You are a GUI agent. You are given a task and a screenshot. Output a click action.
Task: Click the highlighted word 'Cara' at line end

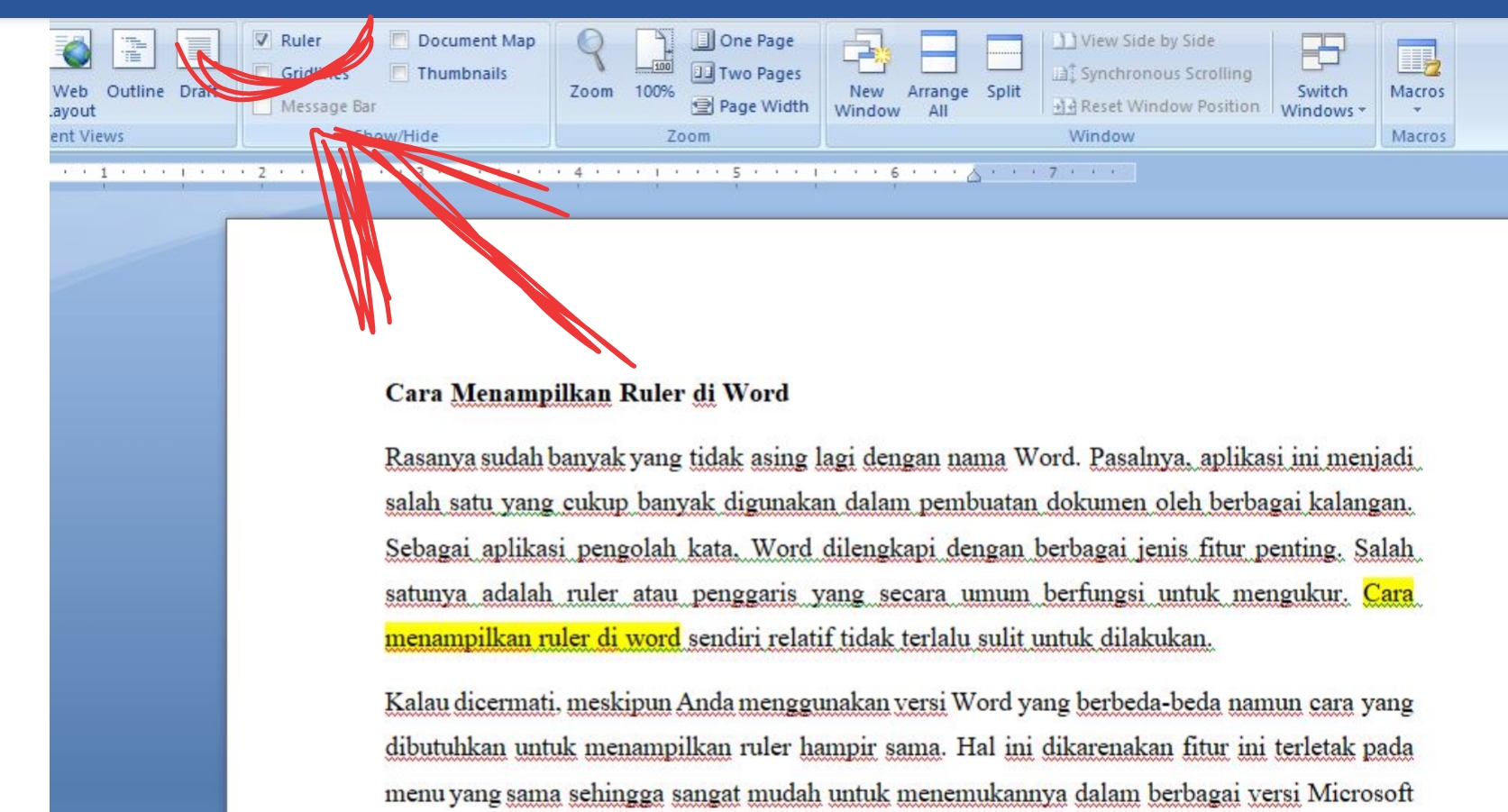pyautogui.click(x=1388, y=593)
